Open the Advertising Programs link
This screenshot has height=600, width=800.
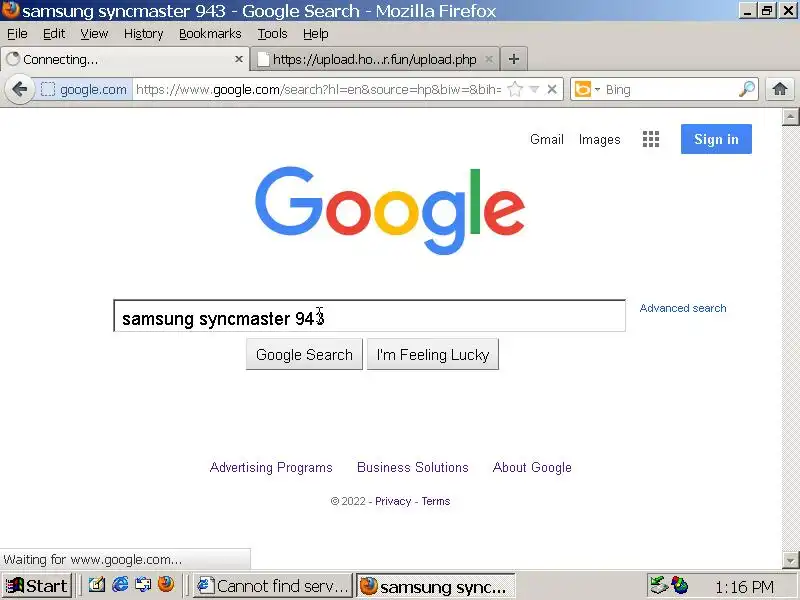[271, 467]
